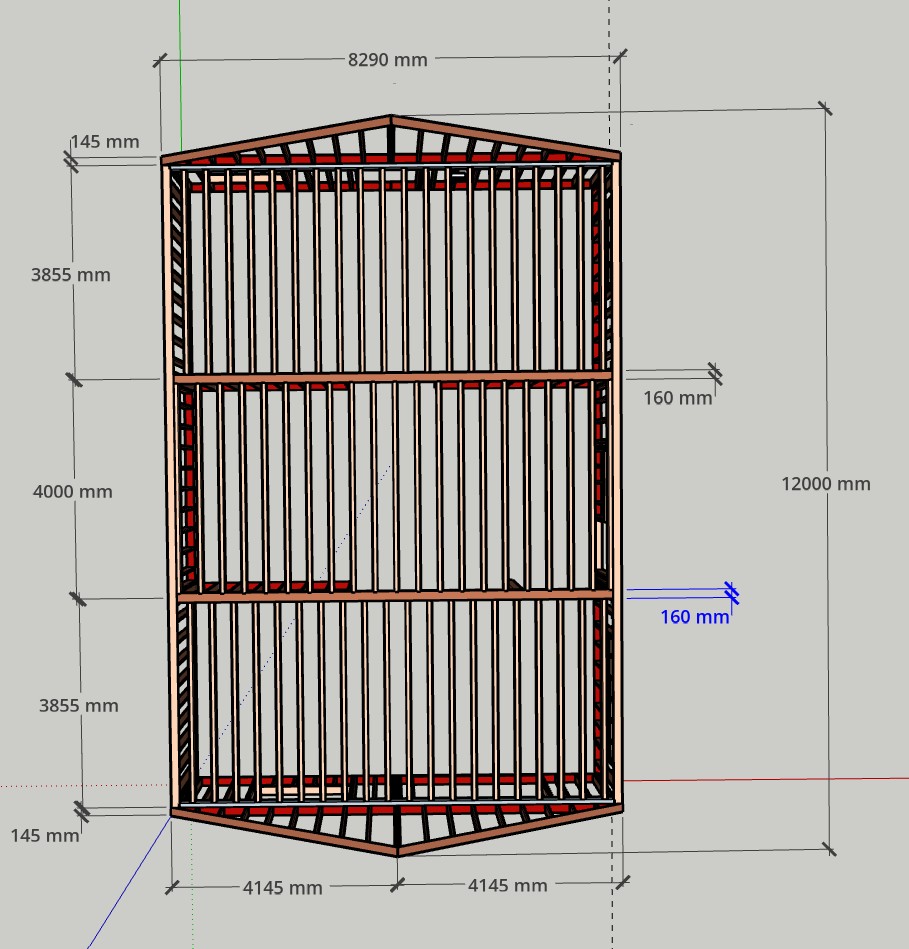The image size is (909, 949).
Task: Select the bottom ridge apex point
Action: click(397, 853)
